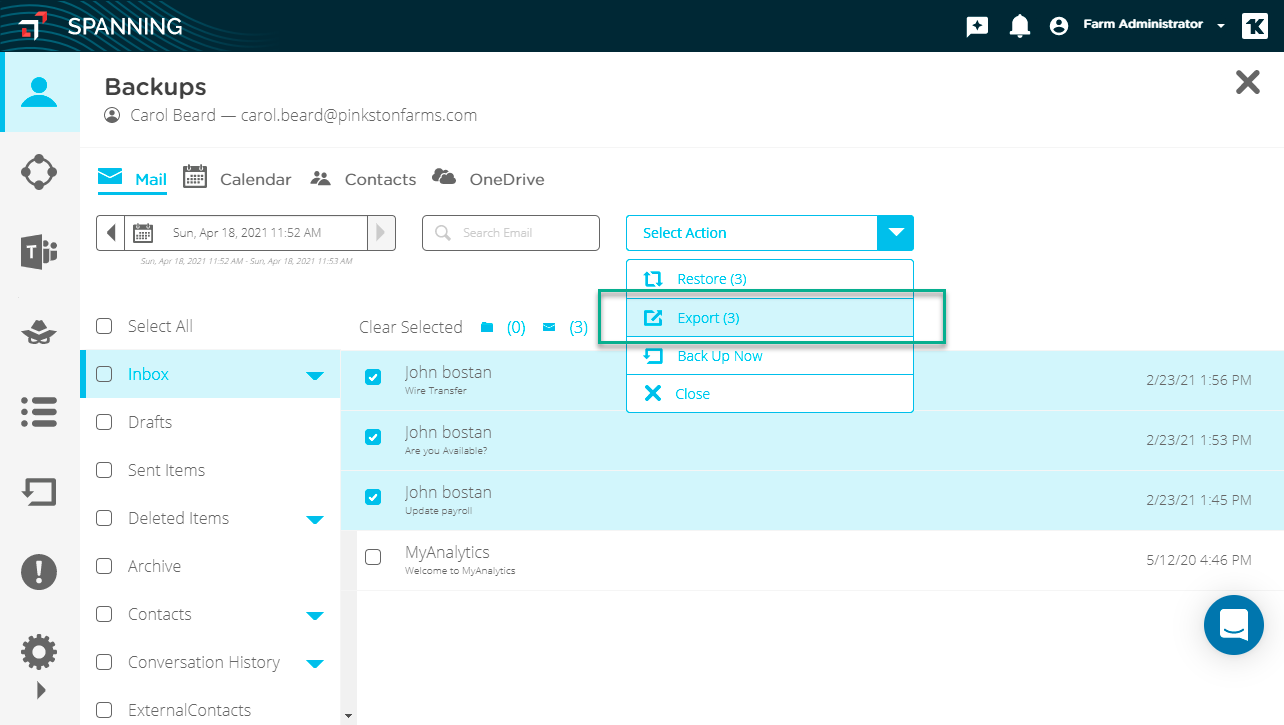Check the Archive folder checkbox

[x=104, y=566]
